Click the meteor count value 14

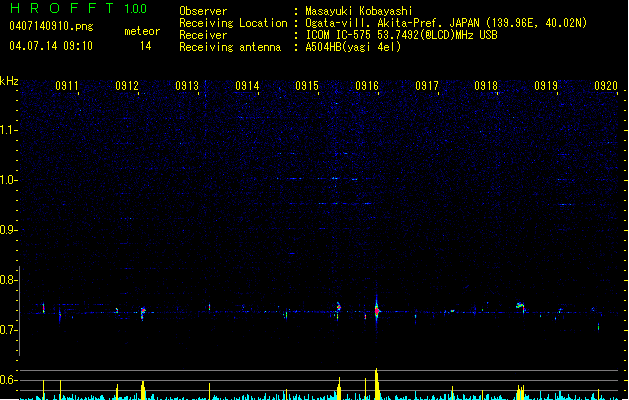(x=146, y=46)
